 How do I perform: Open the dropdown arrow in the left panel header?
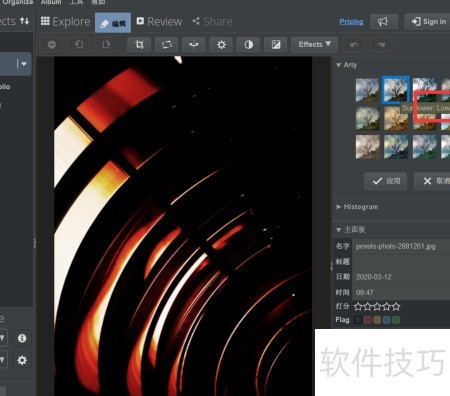[x=24, y=64]
